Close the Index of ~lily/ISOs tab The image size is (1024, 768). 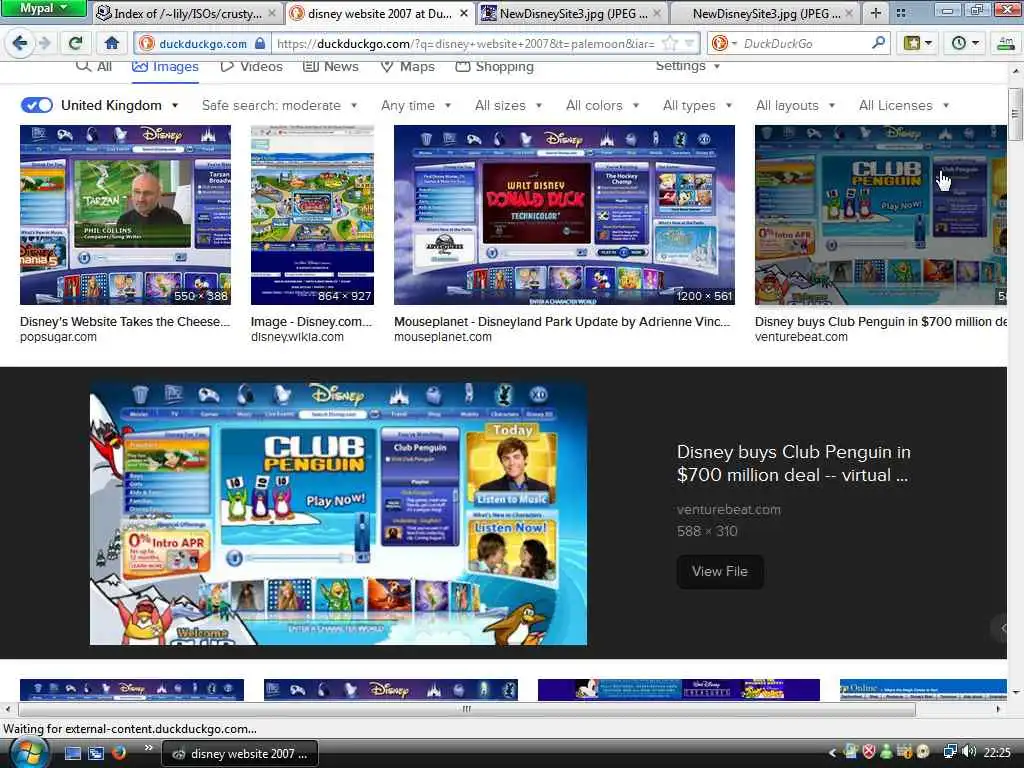tap(272, 13)
